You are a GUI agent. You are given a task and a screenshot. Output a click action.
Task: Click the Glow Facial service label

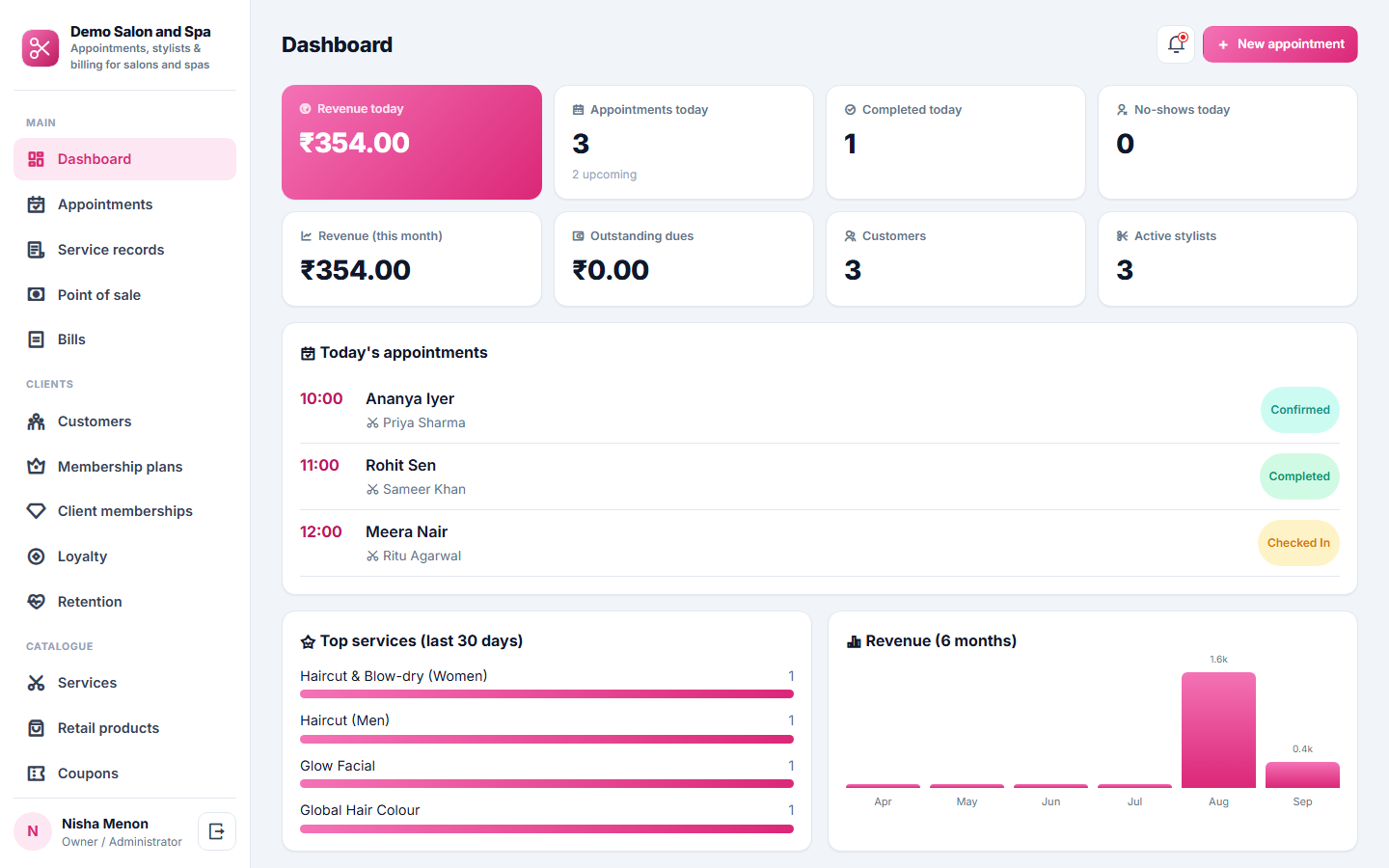[x=338, y=766]
